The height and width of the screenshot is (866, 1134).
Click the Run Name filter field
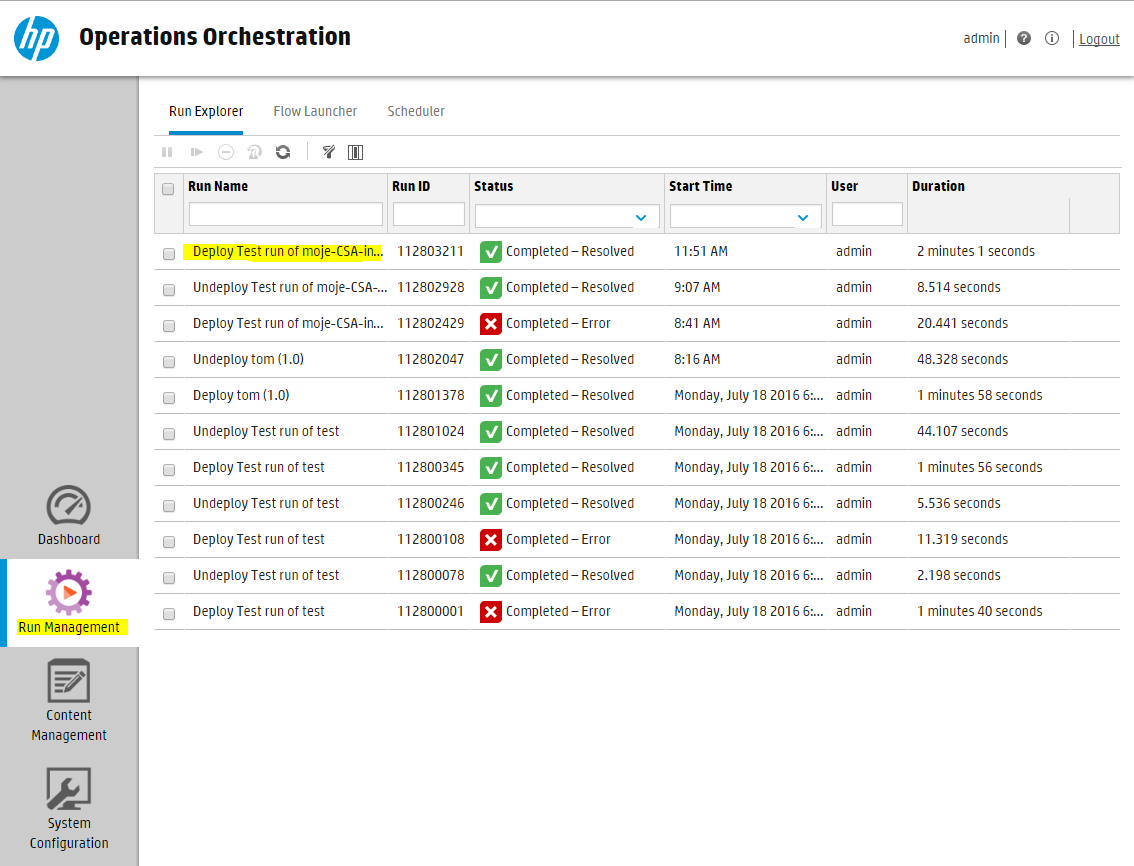(x=286, y=214)
